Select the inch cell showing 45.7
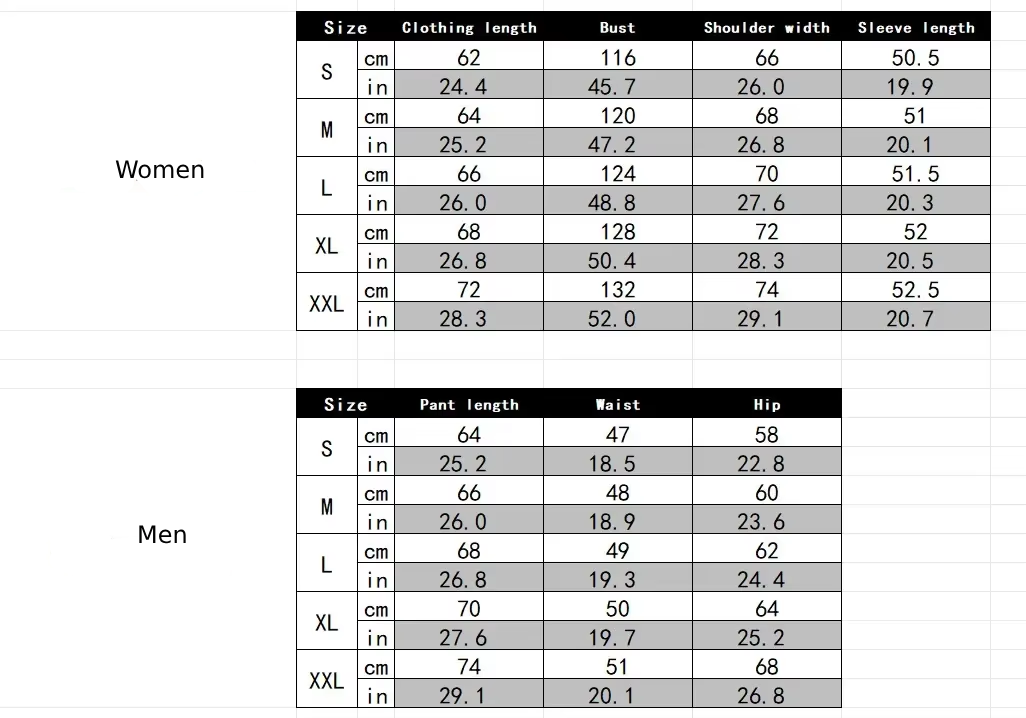The image size is (1026, 718). coord(617,87)
